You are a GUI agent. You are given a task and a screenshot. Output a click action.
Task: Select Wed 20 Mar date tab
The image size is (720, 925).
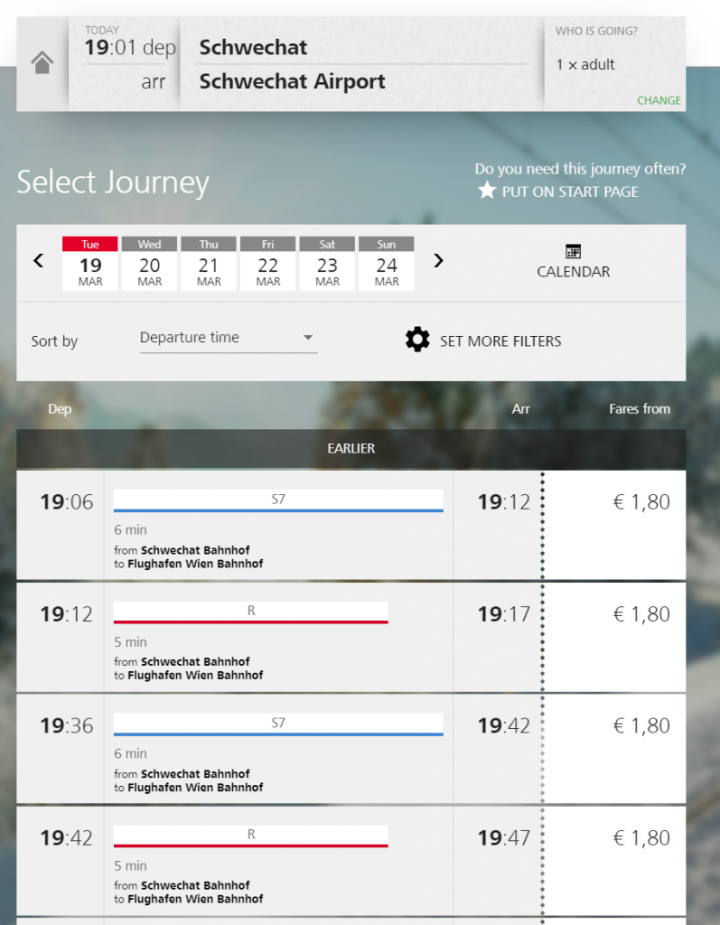[150, 264]
